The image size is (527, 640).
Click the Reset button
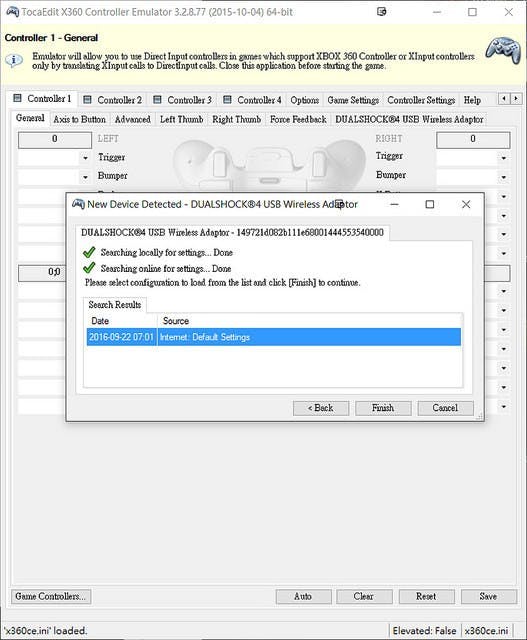tap(427, 596)
